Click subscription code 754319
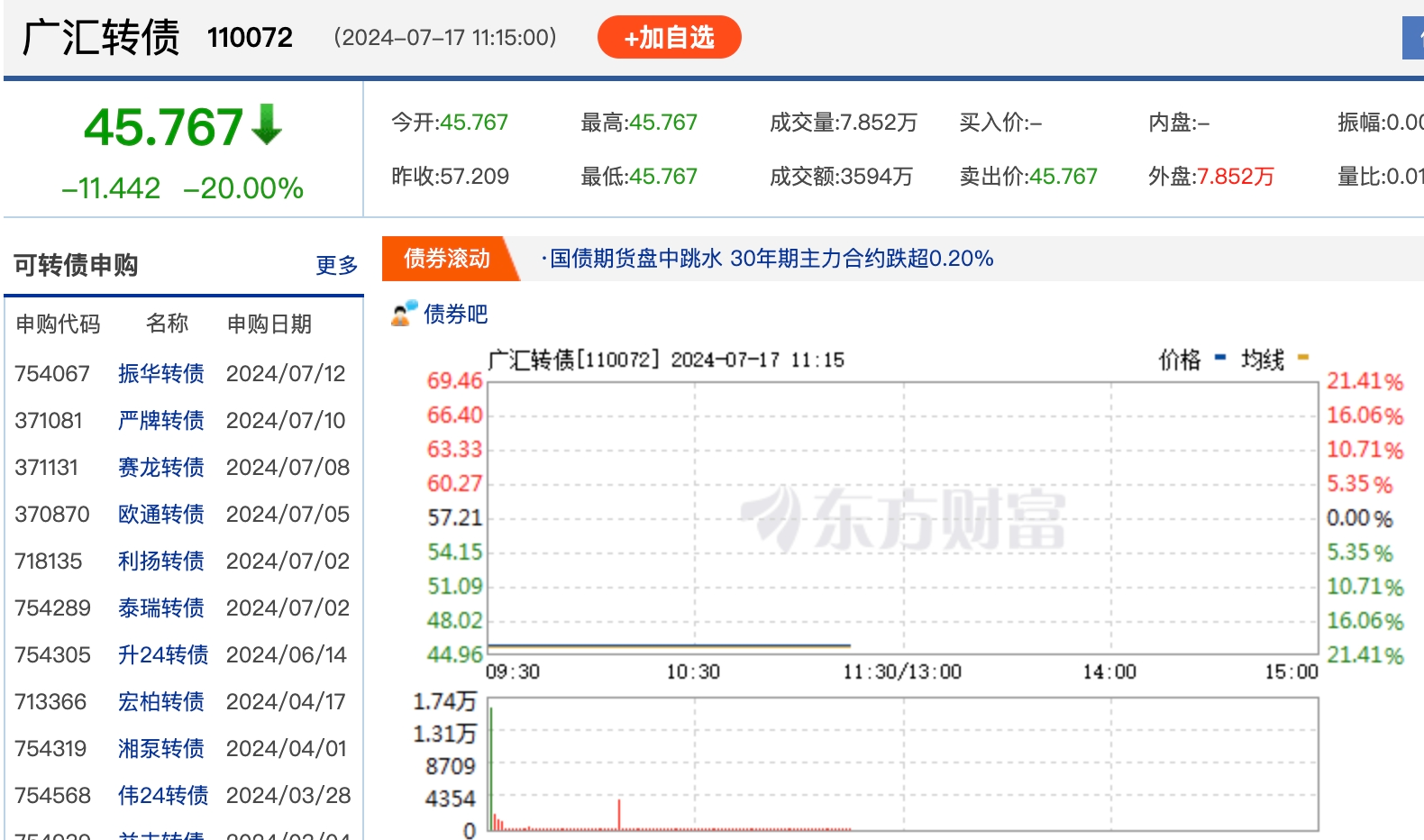1424x840 pixels. coord(50,748)
